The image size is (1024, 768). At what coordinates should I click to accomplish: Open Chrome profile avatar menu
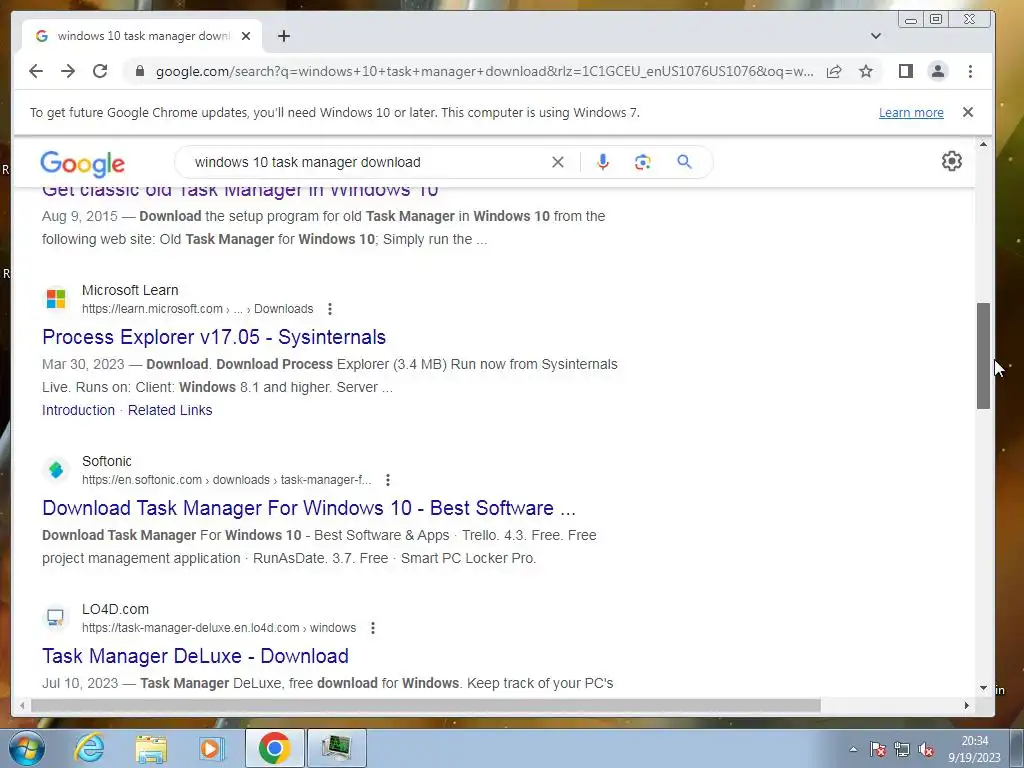tap(938, 71)
